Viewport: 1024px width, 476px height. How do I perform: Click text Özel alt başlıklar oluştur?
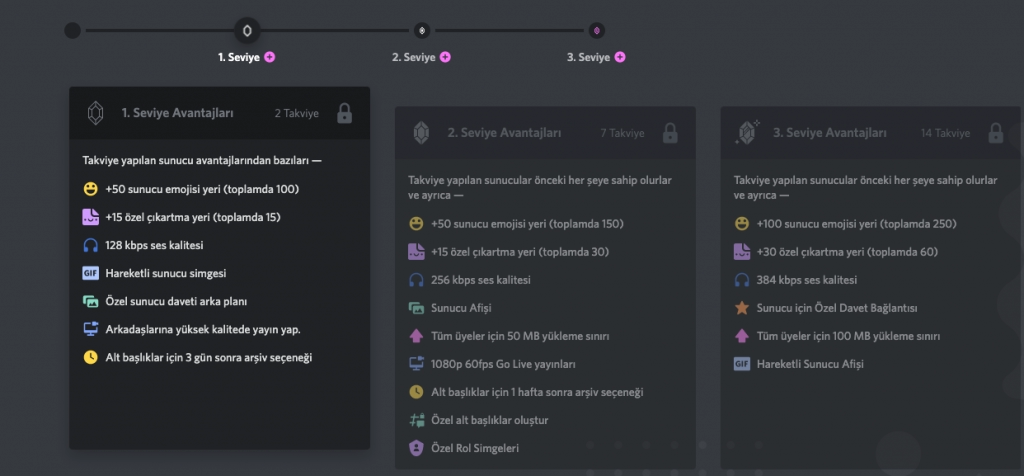click(x=490, y=420)
